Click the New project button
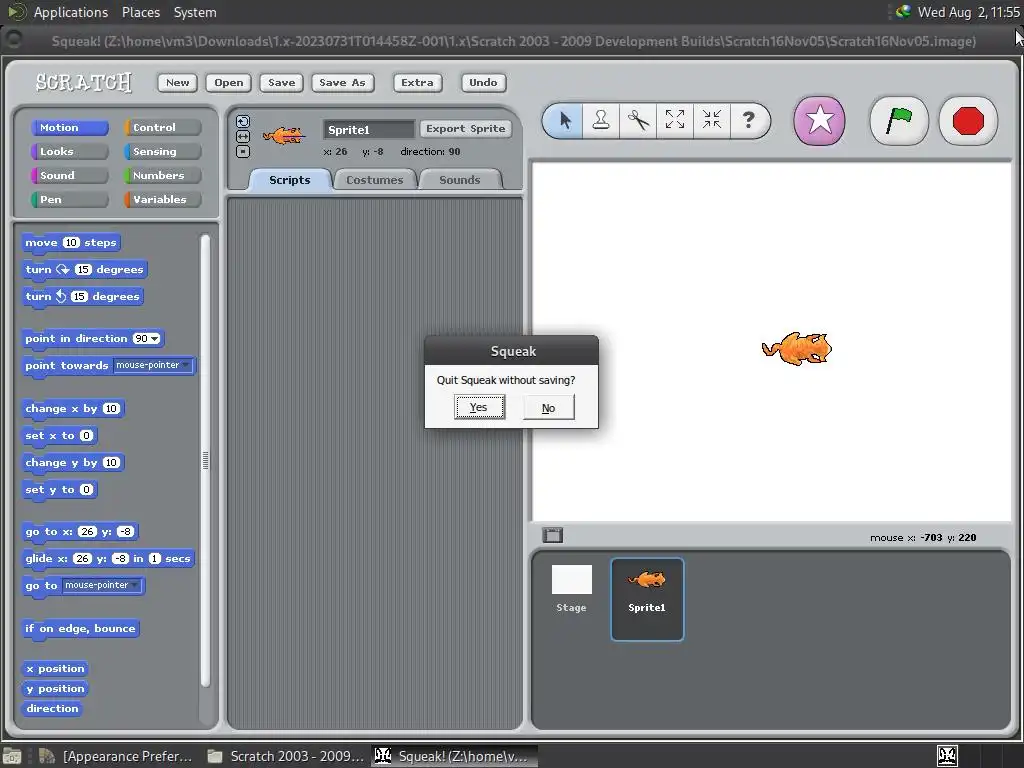Image resolution: width=1024 pixels, height=768 pixels. coord(178,82)
